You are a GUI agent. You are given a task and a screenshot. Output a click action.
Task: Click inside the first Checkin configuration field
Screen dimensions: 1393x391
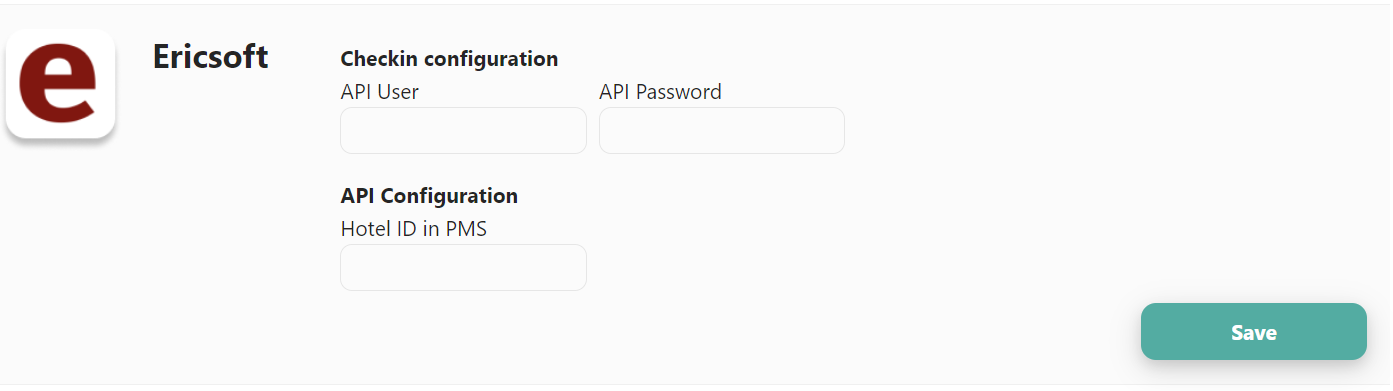point(463,131)
